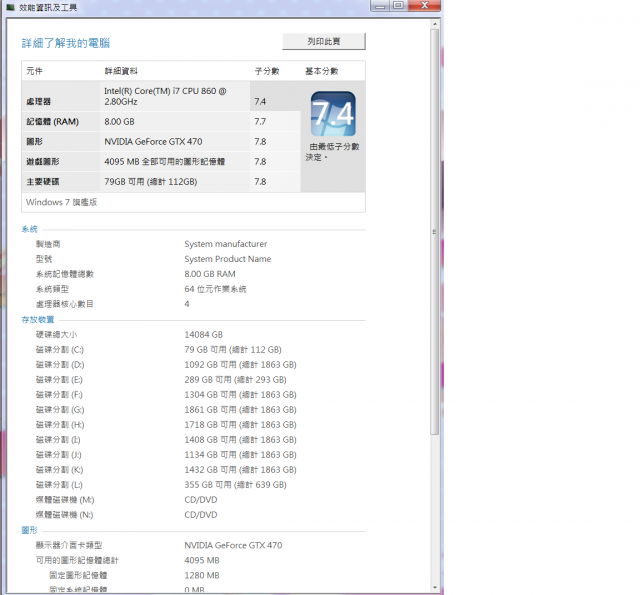Click the 79GB 可用 (總計 112GB) cell
Image resolution: width=640 pixels, height=595 pixels.
[151, 182]
